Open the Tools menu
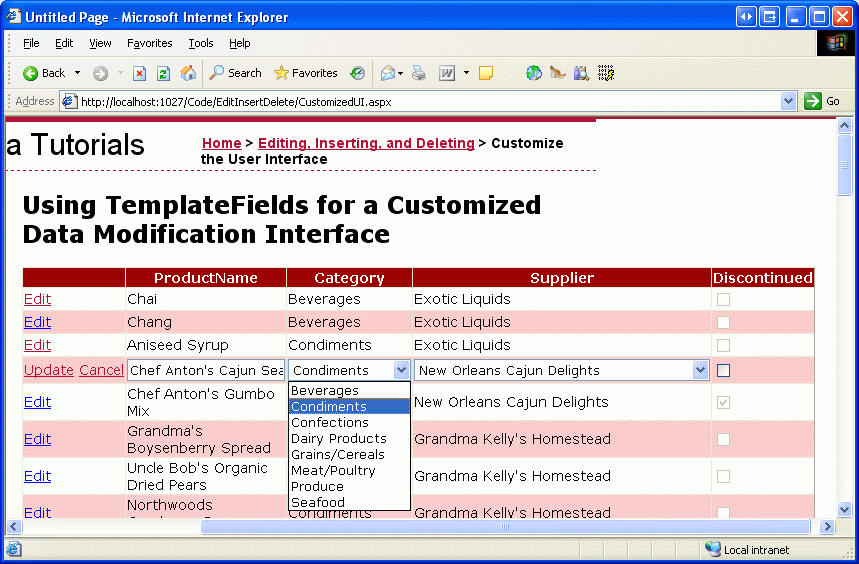Viewport: 859px width, 564px height. coord(201,43)
